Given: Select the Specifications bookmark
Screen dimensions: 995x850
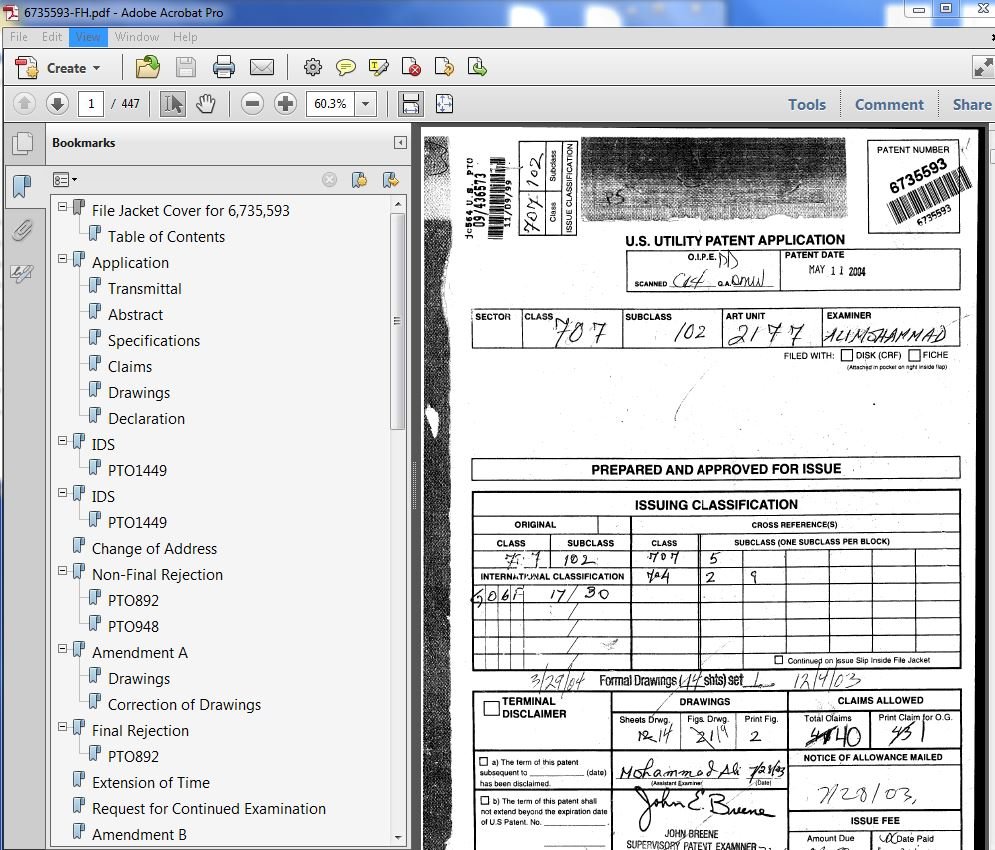Looking at the screenshot, I should pos(154,341).
